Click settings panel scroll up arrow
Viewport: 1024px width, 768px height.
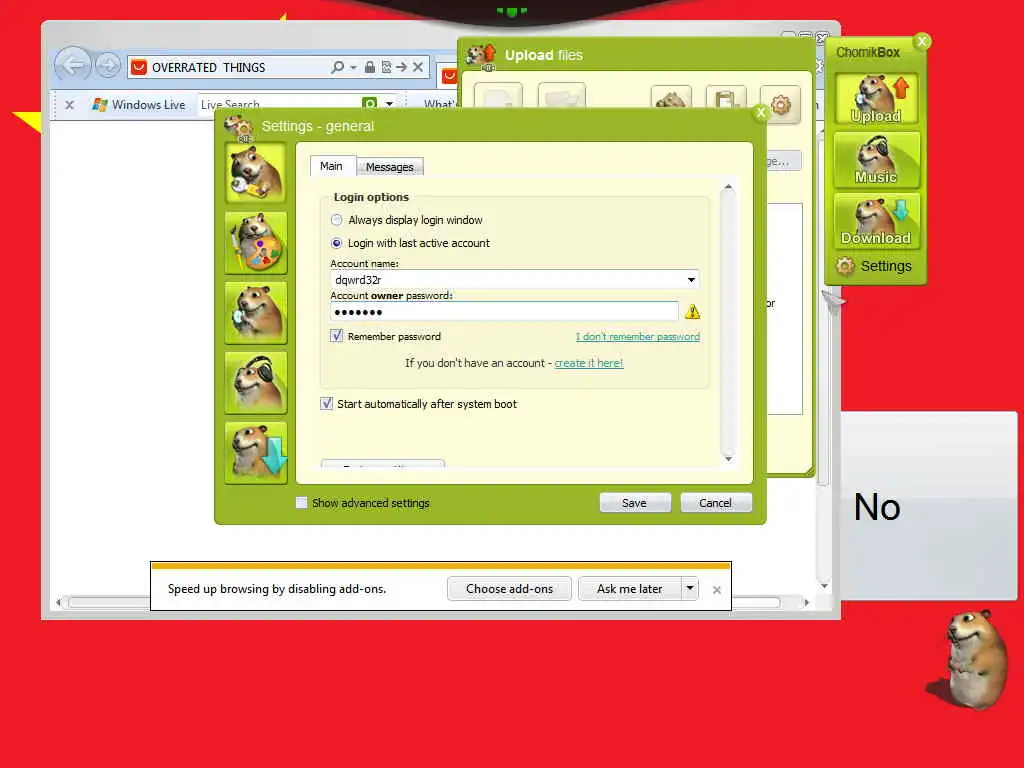pyautogui.click(x=728, y=188)
